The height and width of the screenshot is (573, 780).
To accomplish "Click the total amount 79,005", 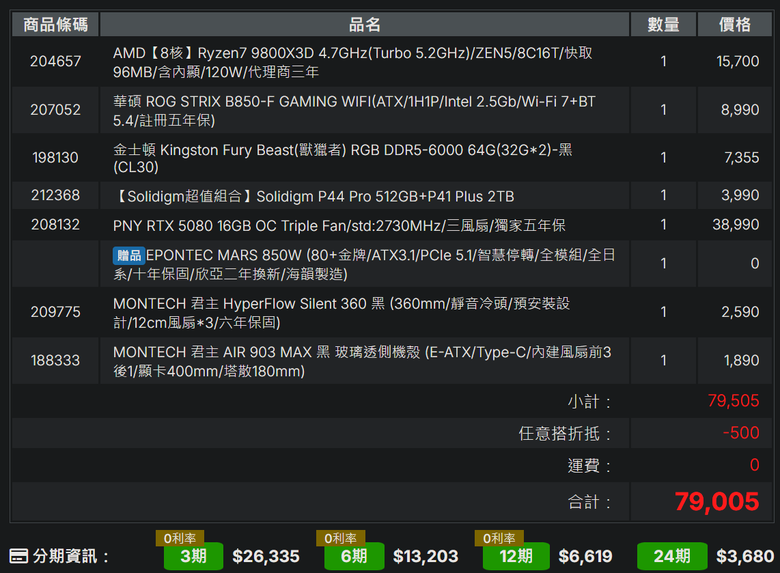I will coord(717,501).
